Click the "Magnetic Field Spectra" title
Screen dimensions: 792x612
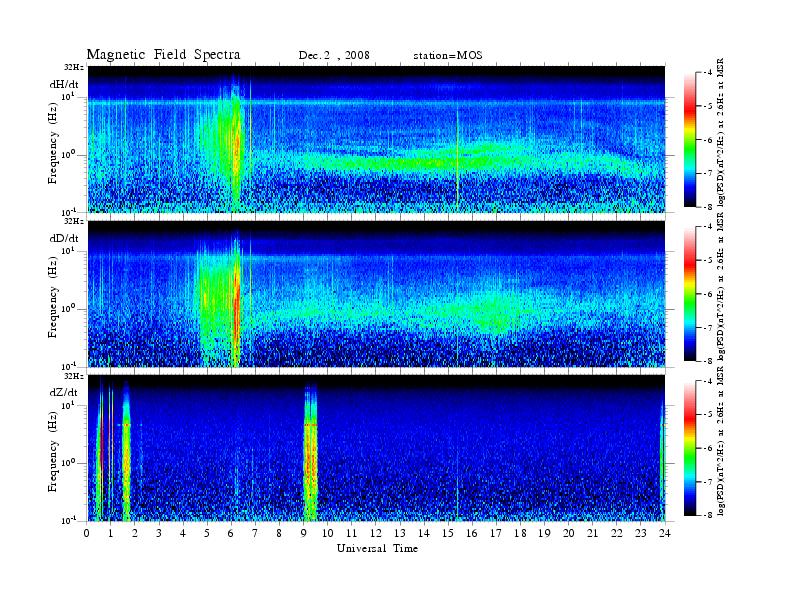(163, 55)
